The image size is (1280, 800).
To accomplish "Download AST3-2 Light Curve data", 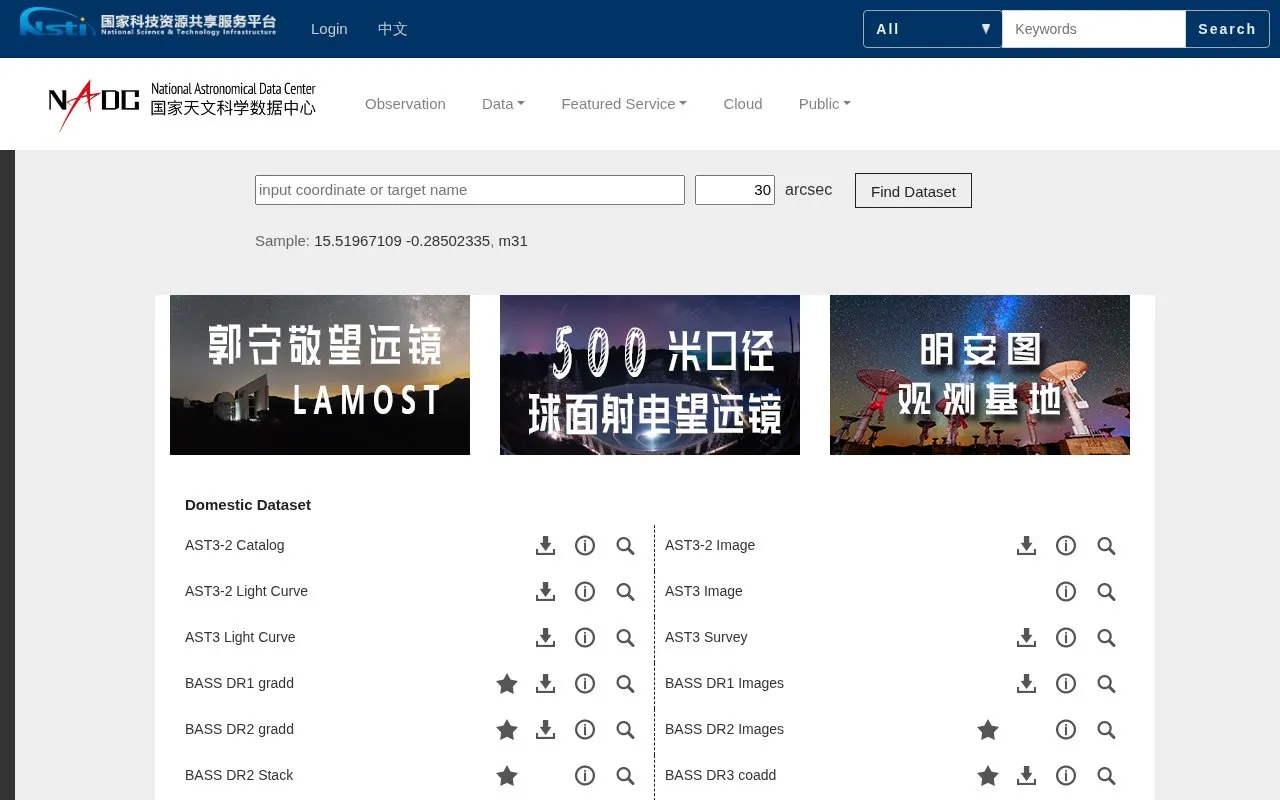I will click(545, 591).
